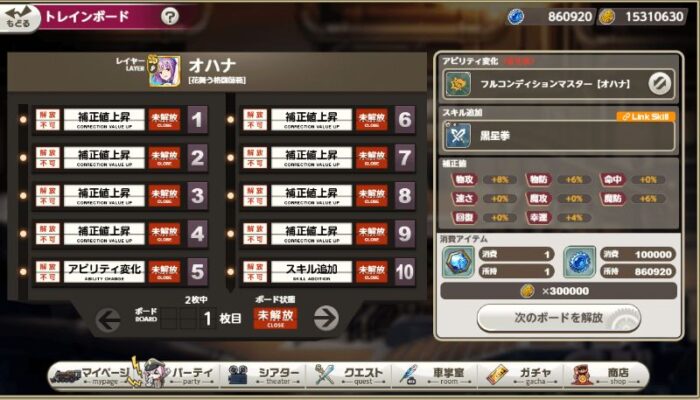Click the help question mark icon

coord(170,17)
